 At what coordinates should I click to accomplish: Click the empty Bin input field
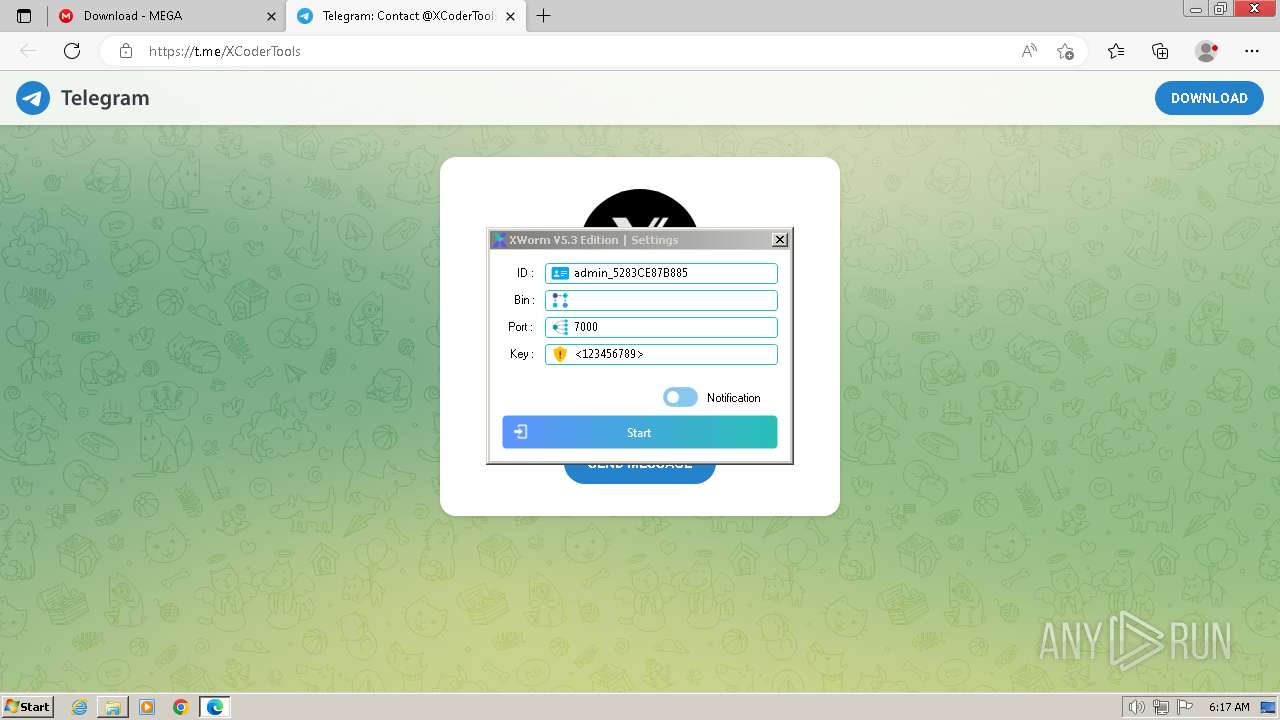coord(661,300)
